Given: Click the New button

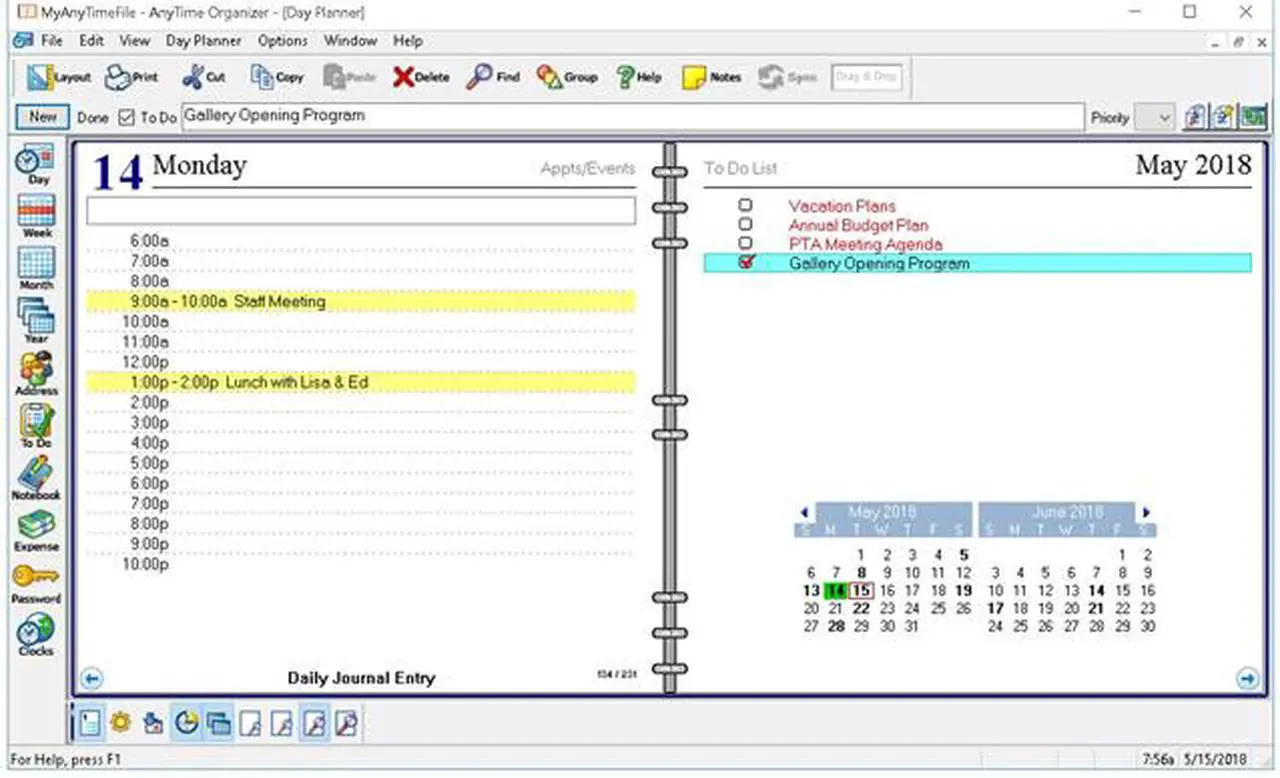Looking at the screenshot, I should point(43,117).
